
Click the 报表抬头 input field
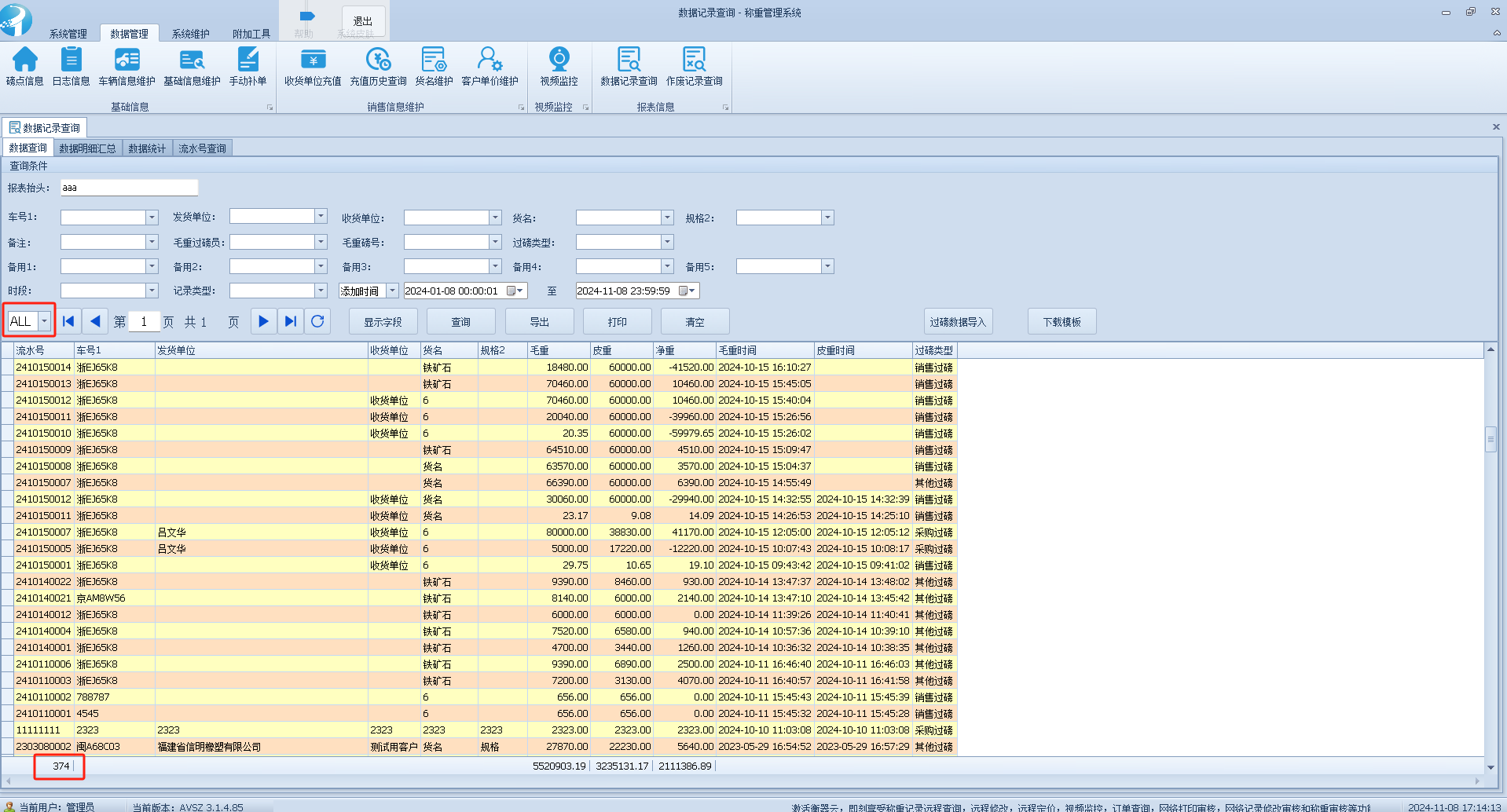click(x=130, y=188)
